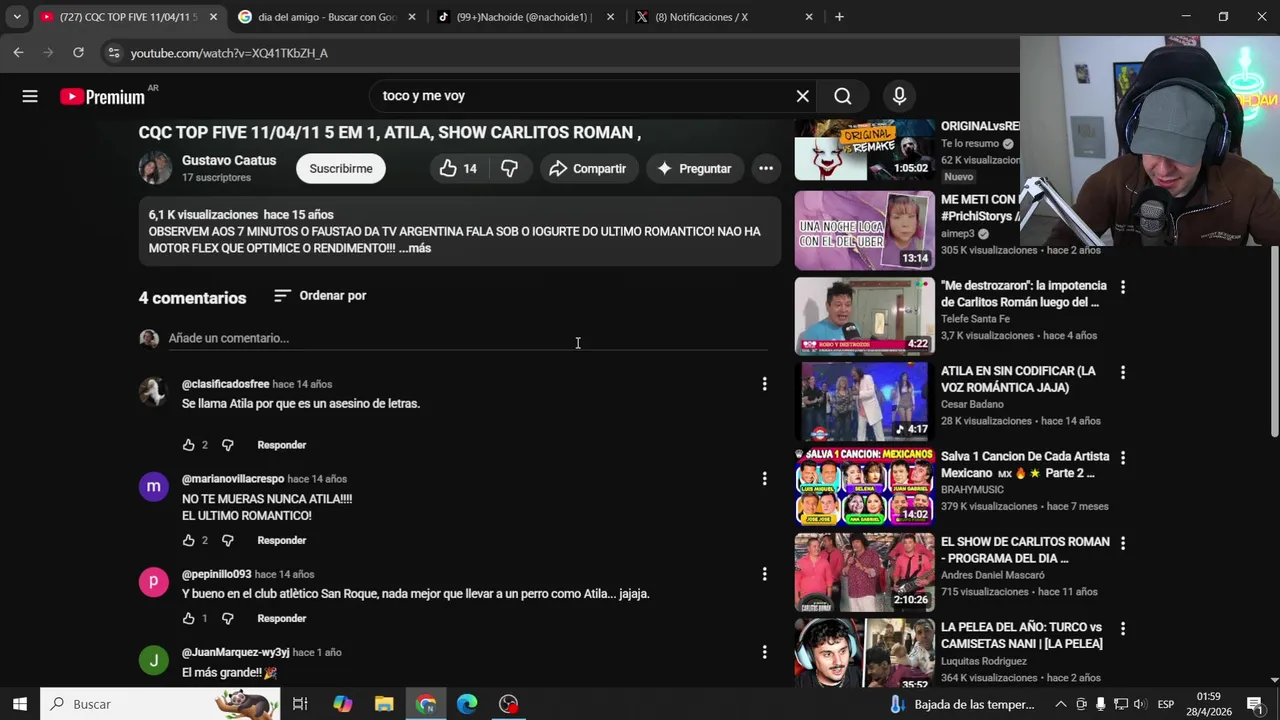Play Salva 1 Cancion 14:02 thumbnail

(865, 487)
